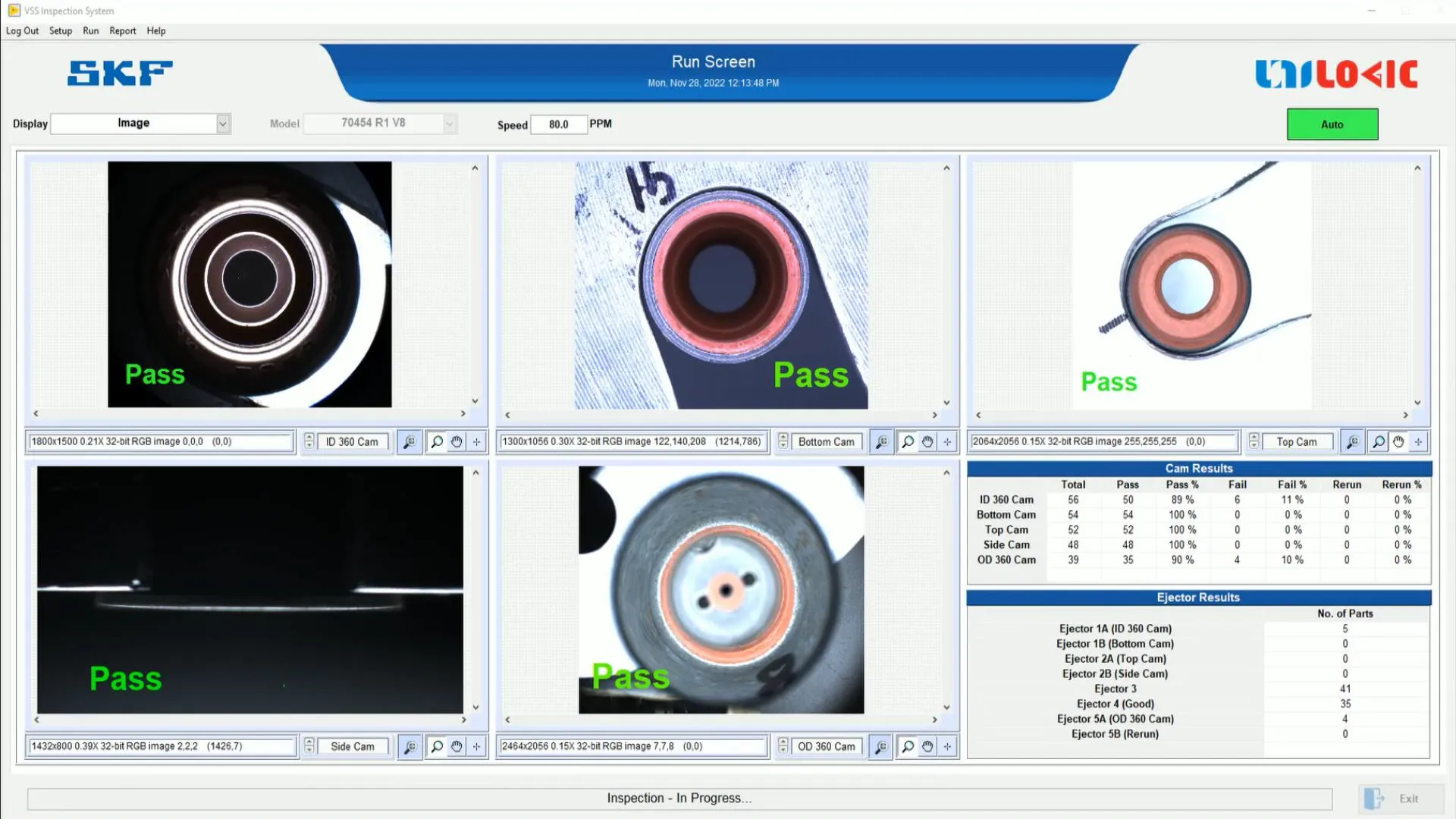Image resolution: width=1456 pixels, height=819 pixels.
Task: Click camera selector spinner beside Bottom Cam
Action: pos(783,441)
